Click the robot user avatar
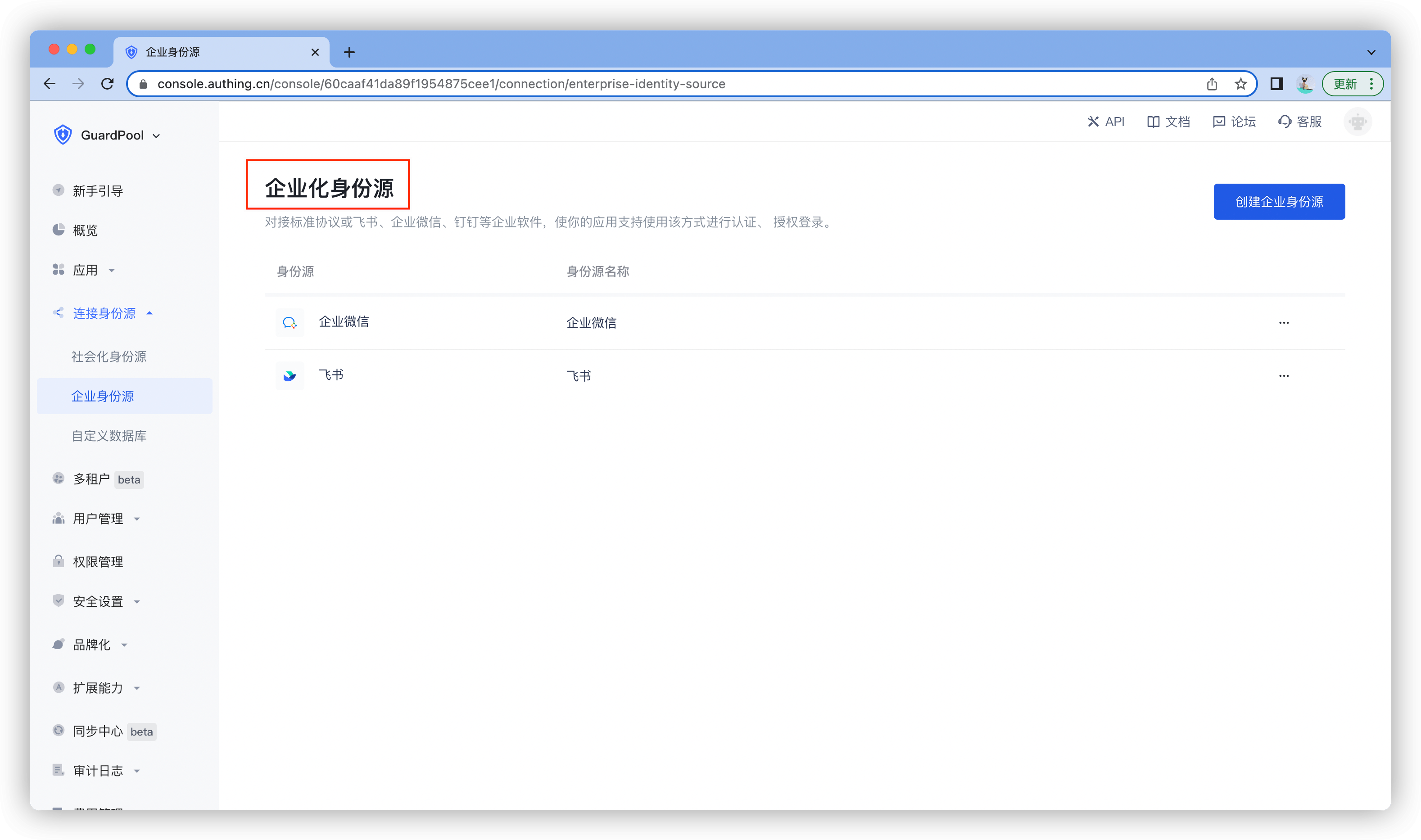Viewport: 1421px width, 840px height. click(x=1357, y=122)
